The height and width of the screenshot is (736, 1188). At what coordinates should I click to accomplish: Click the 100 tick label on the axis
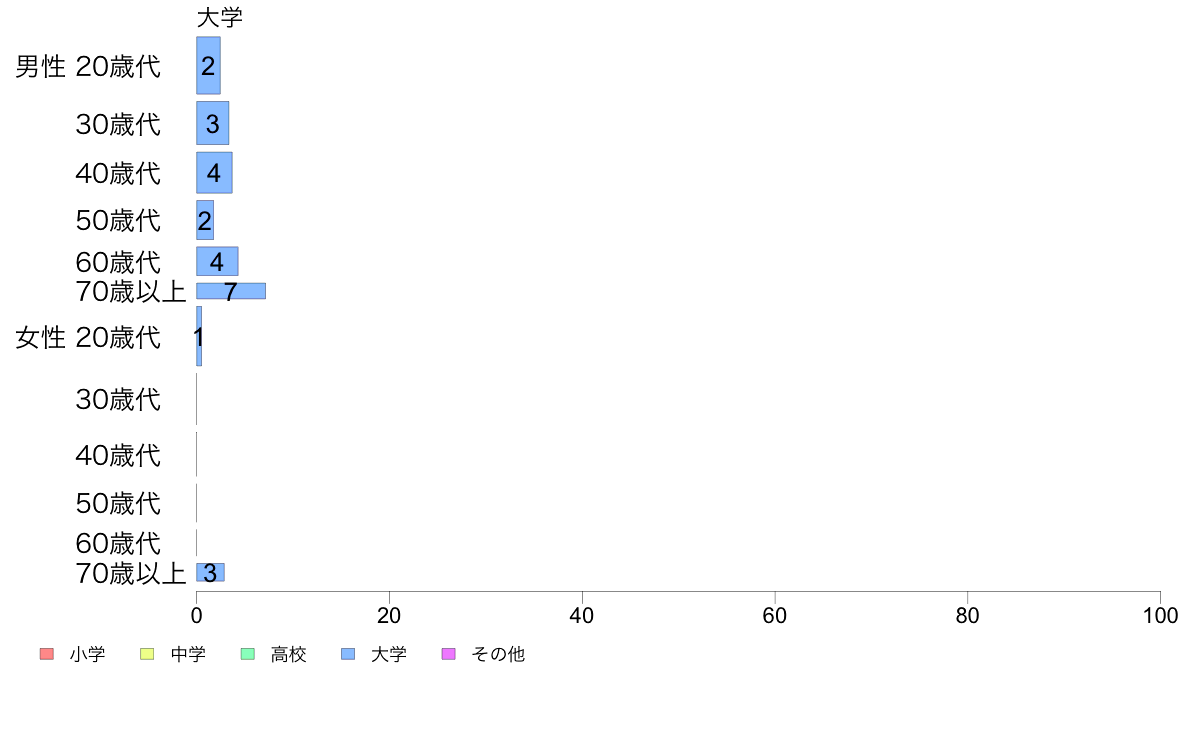pyautogui.click(x=1160, y=615)
